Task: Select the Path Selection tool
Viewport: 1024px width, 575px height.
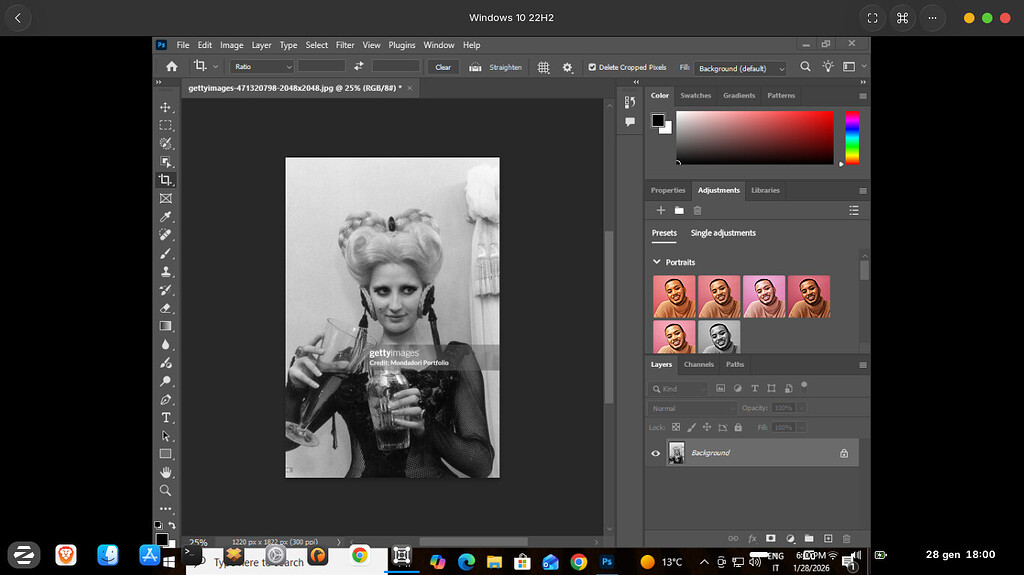Action: tap(165, 436)
